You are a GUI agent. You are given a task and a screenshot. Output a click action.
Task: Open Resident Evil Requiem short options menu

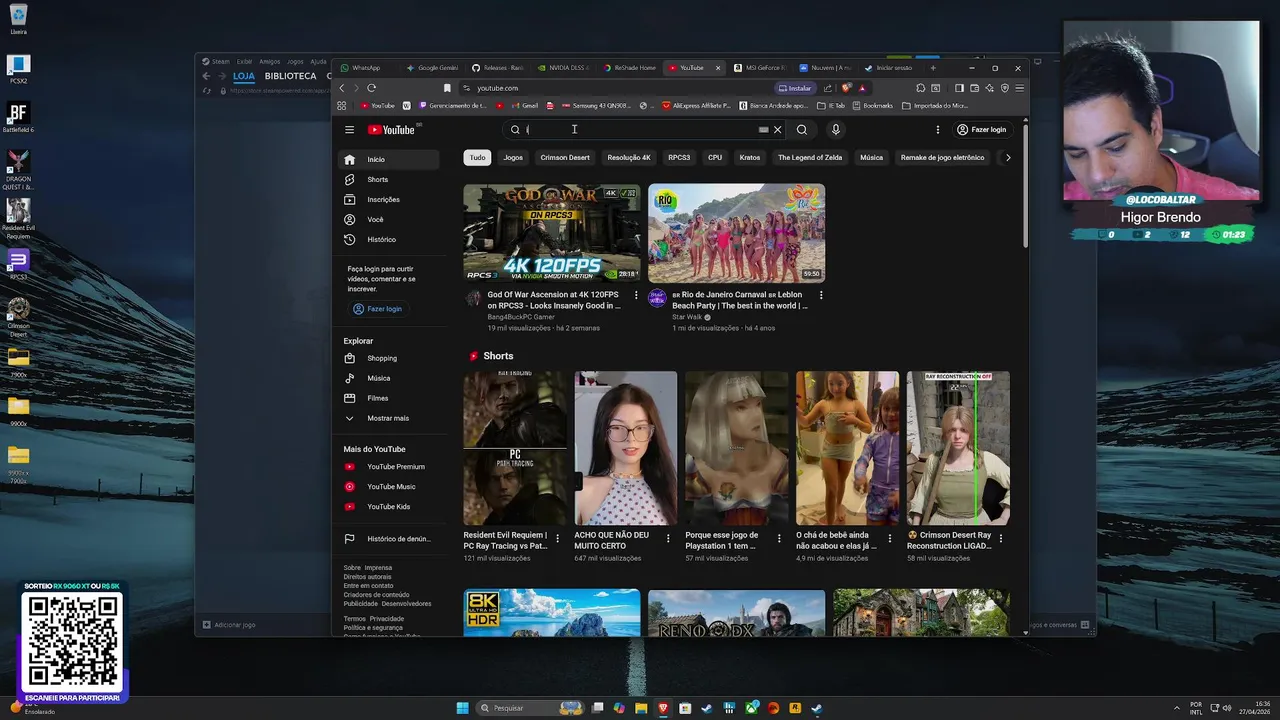(x=558, y=538)
